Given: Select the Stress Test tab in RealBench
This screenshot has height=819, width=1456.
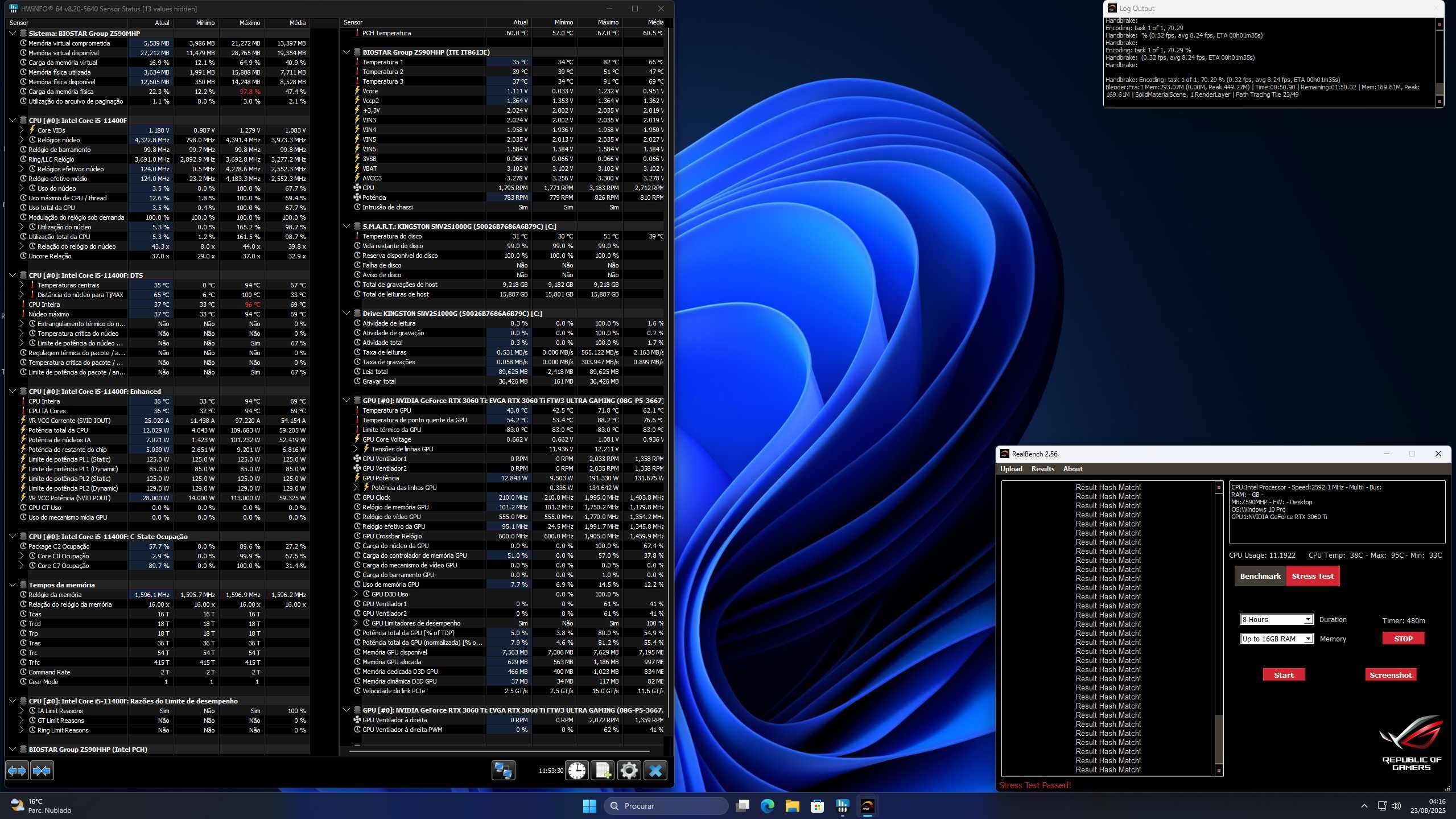Looking at the screenshot, I should [x=1313, y=576].
